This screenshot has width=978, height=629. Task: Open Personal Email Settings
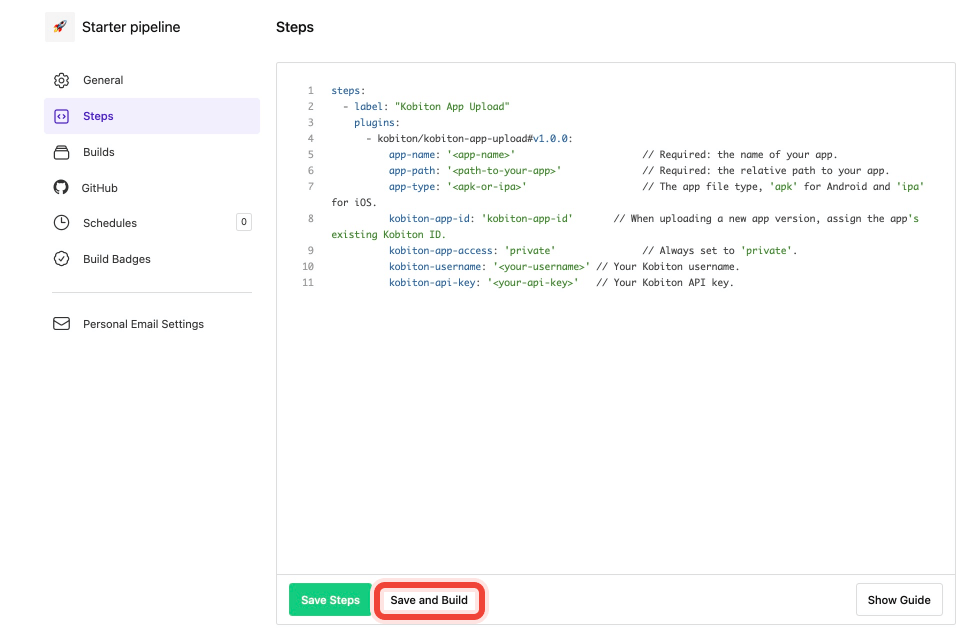pos(152,324)
